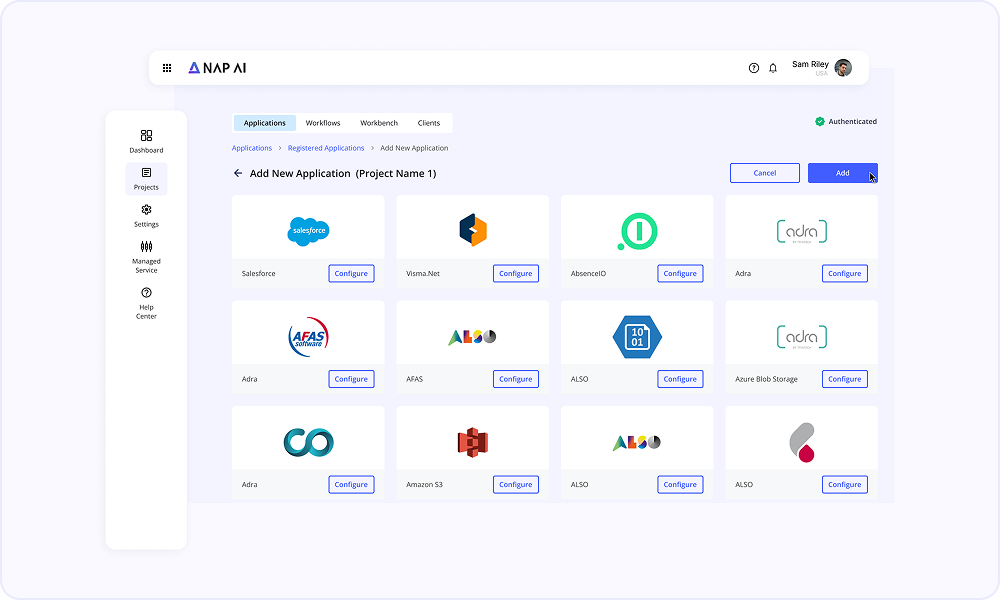Switch to the Applications tab
This screenshot has height=600, width=1000.
click(x=265, y=123)
